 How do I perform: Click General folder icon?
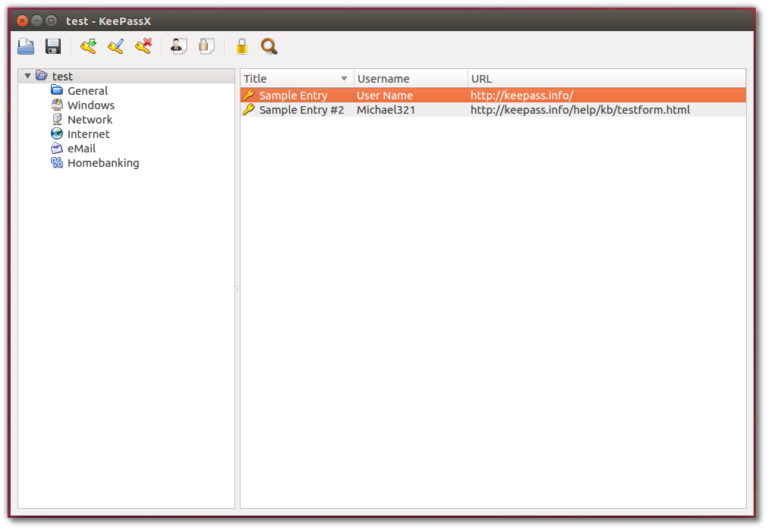click(57, 90)
